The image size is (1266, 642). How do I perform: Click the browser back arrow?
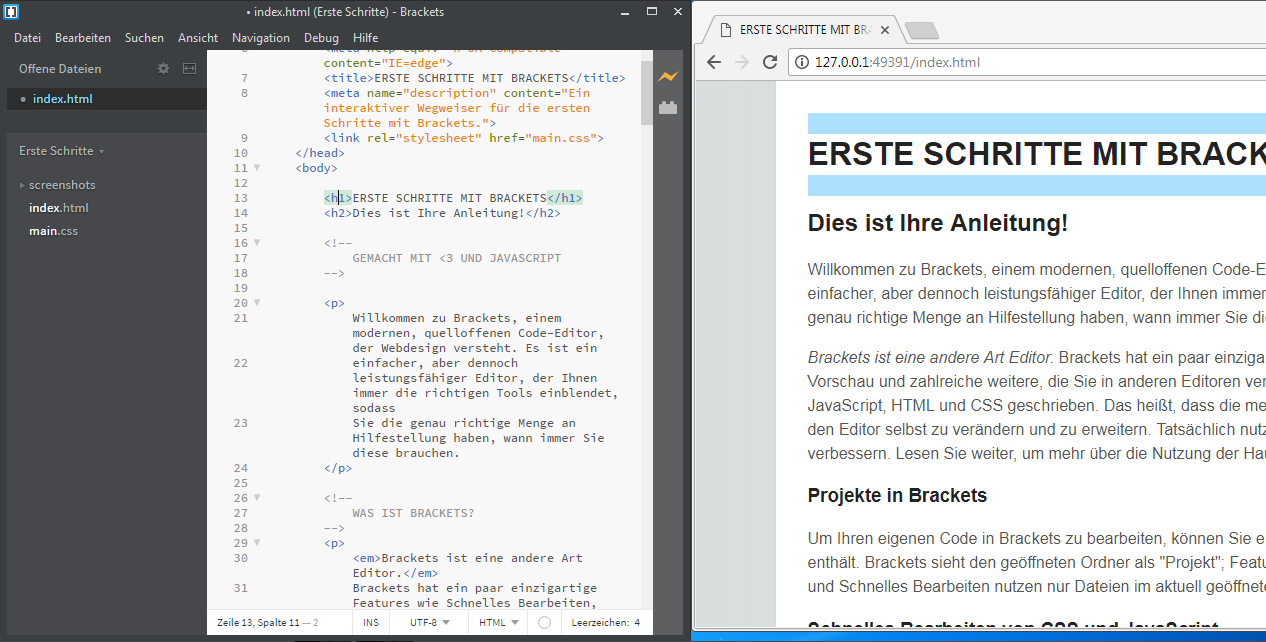[714, 62]
